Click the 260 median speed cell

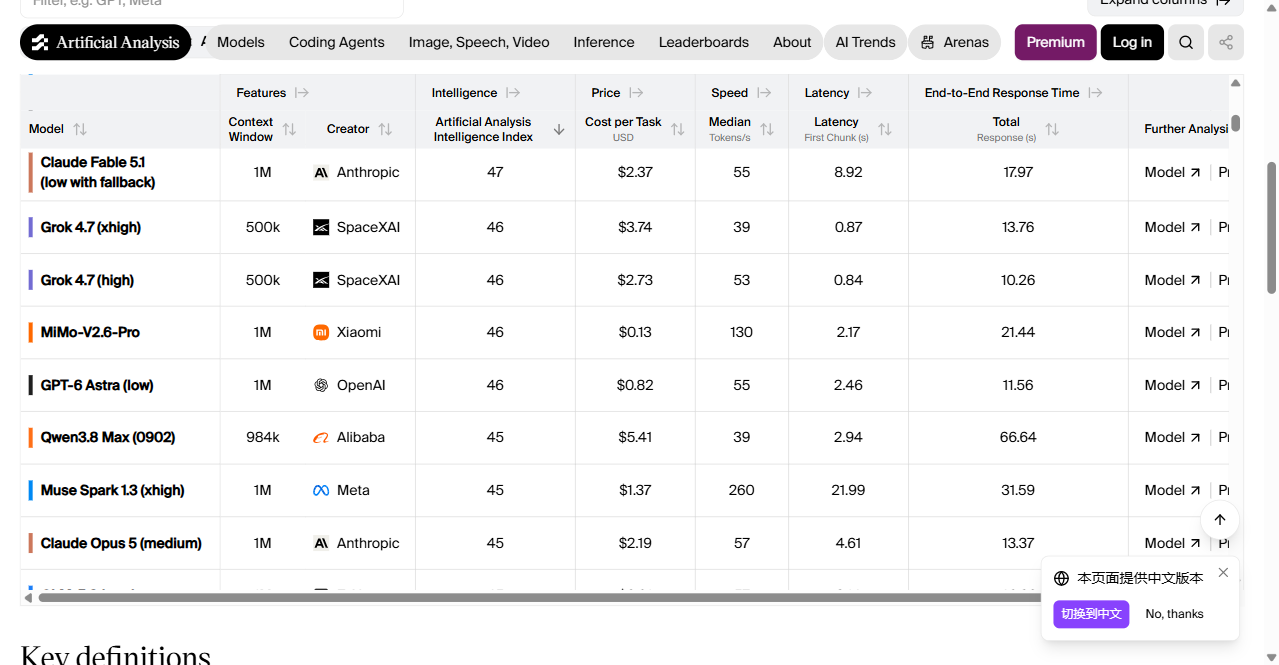point(741,490)
